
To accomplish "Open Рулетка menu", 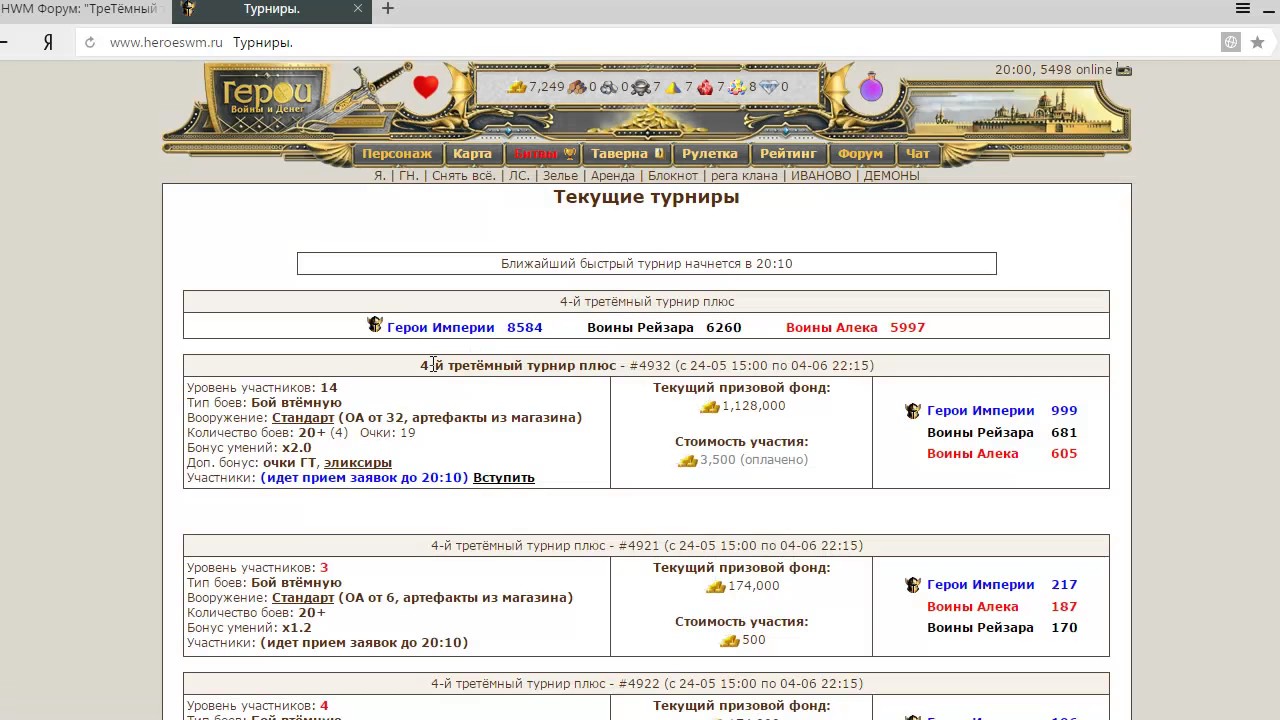I will click(x=710, y=154).
